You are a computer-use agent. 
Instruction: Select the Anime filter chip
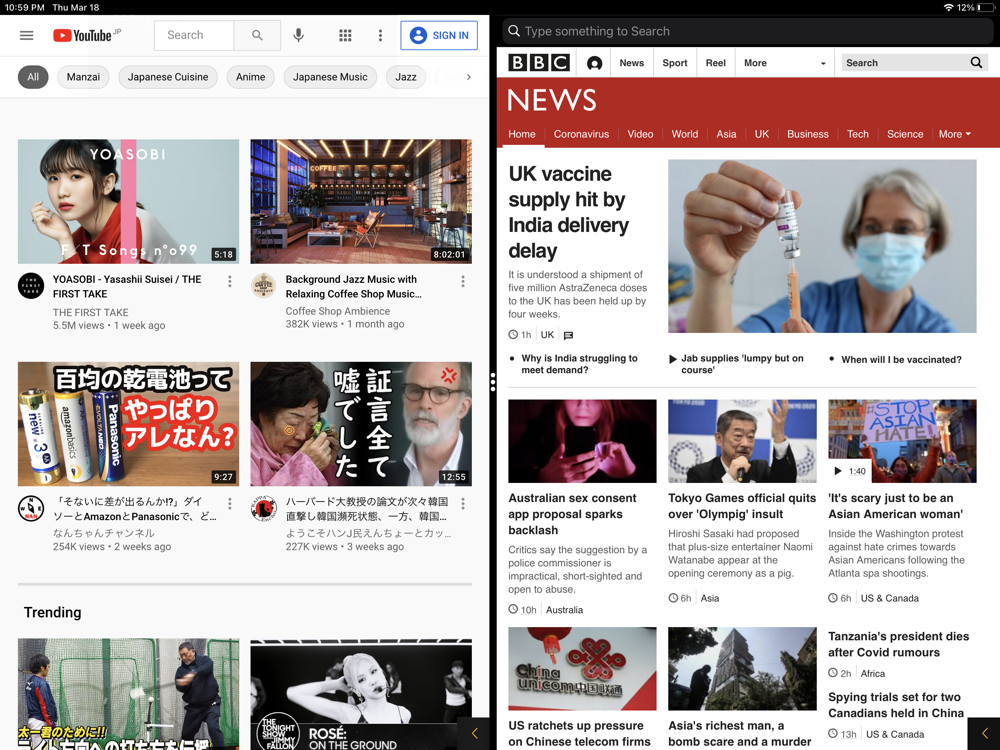pos(251,77)
